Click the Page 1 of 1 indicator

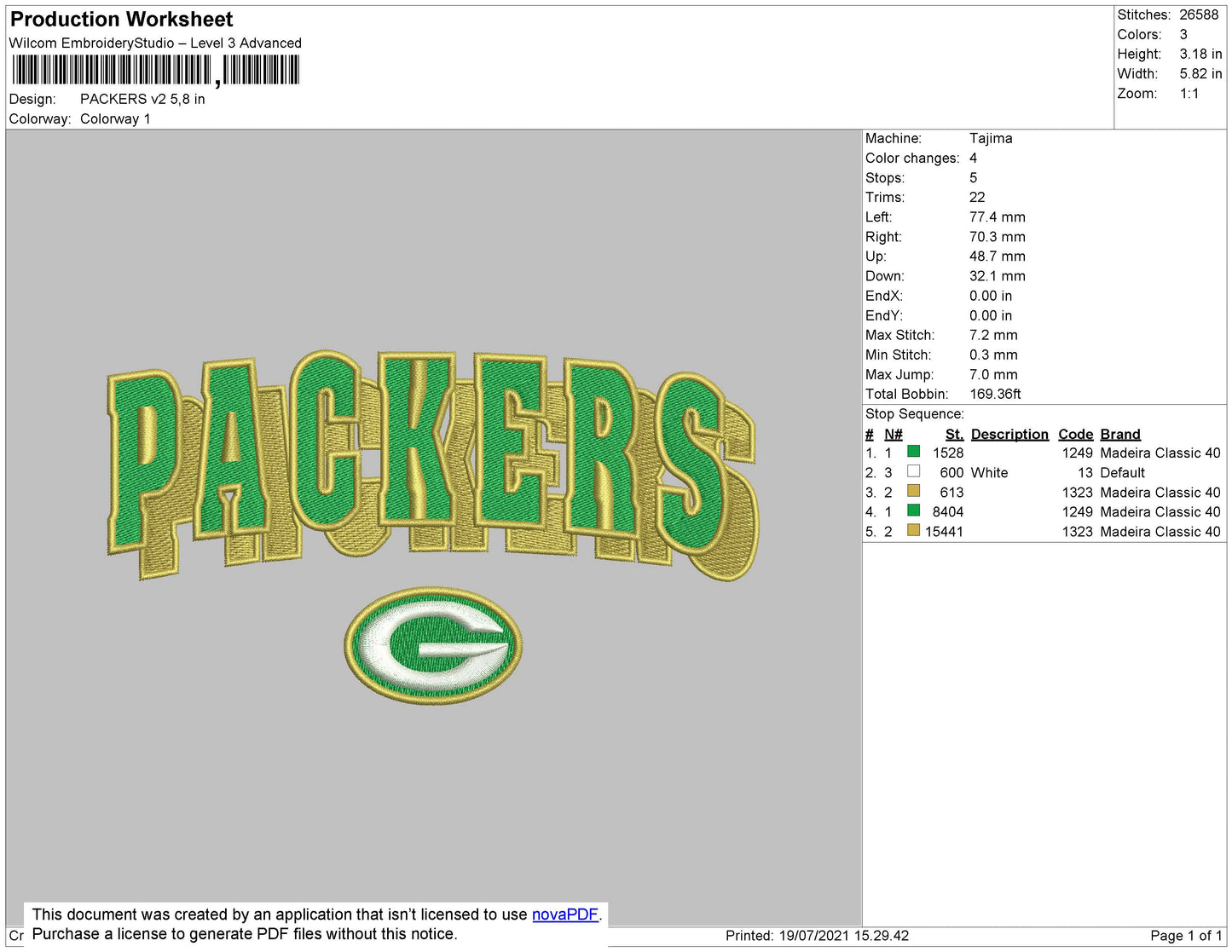click(x=1186, y=935)
